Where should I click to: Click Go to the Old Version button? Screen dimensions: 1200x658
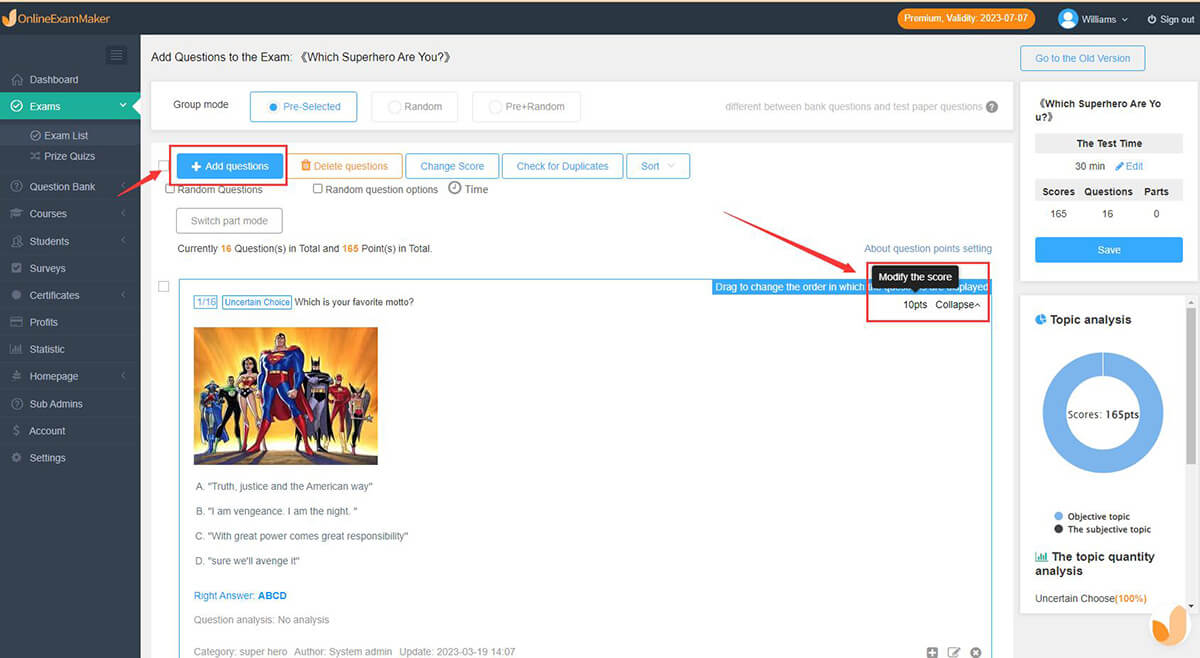coord(1082,58)
